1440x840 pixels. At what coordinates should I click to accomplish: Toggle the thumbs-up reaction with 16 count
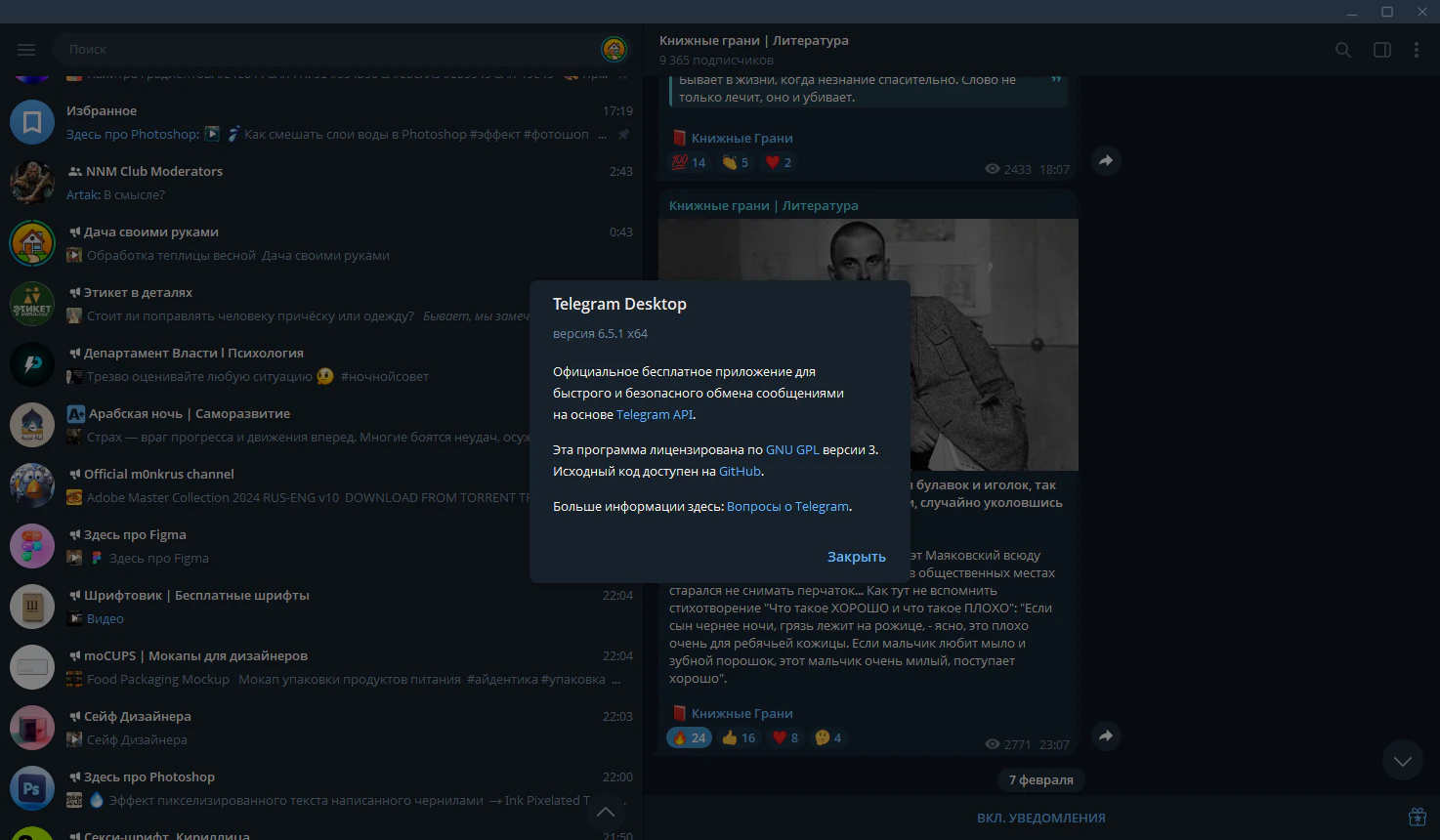739,737
